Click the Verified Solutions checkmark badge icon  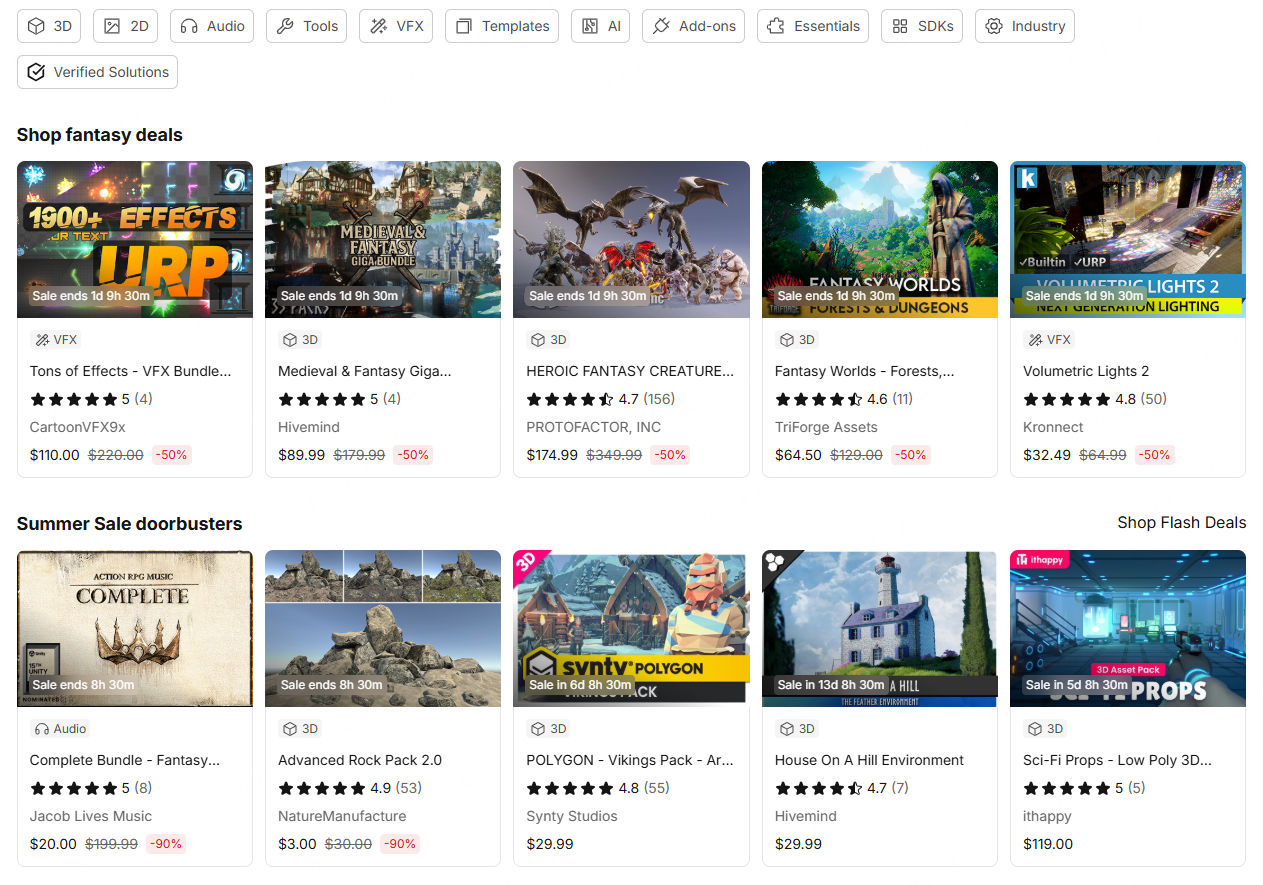36,72
